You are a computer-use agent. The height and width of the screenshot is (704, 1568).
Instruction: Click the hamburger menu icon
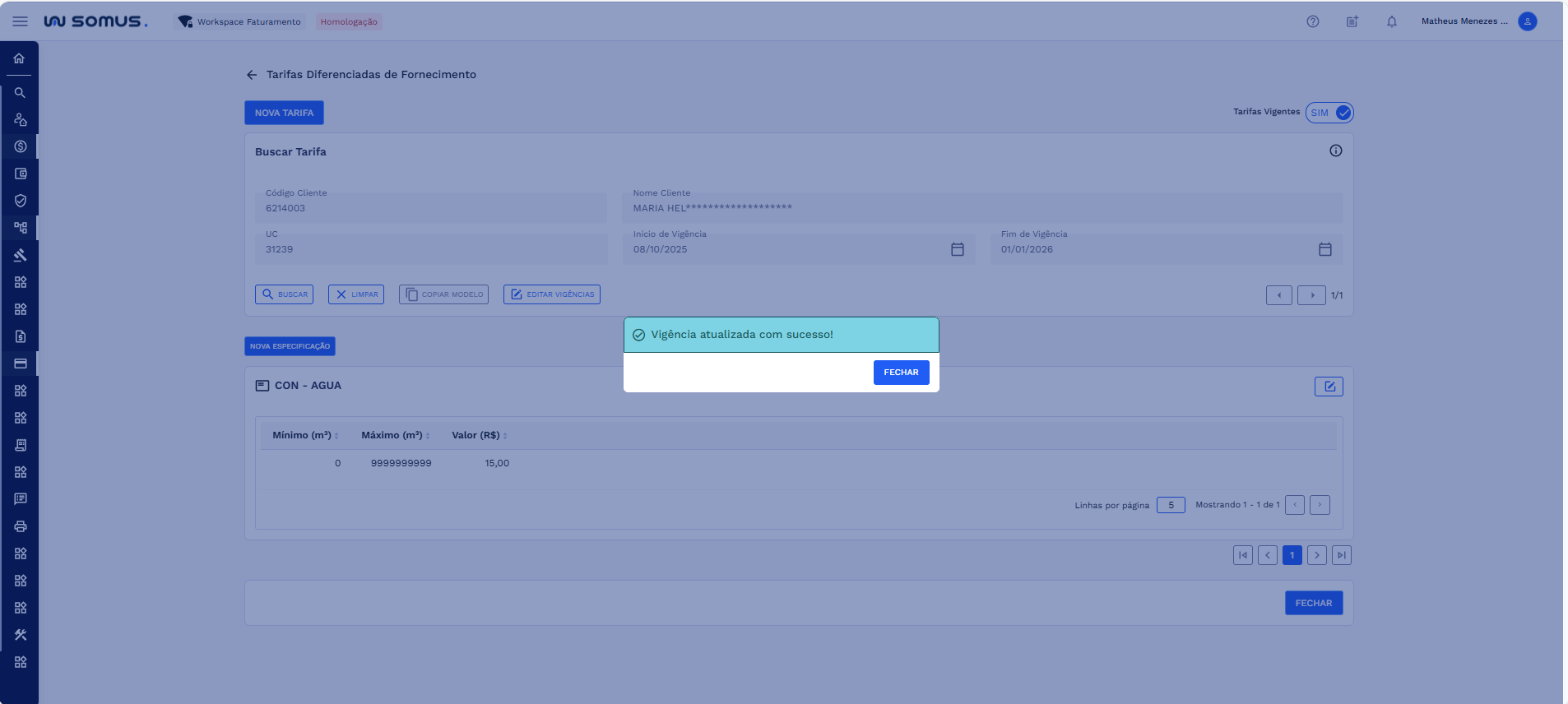point(20,21)
